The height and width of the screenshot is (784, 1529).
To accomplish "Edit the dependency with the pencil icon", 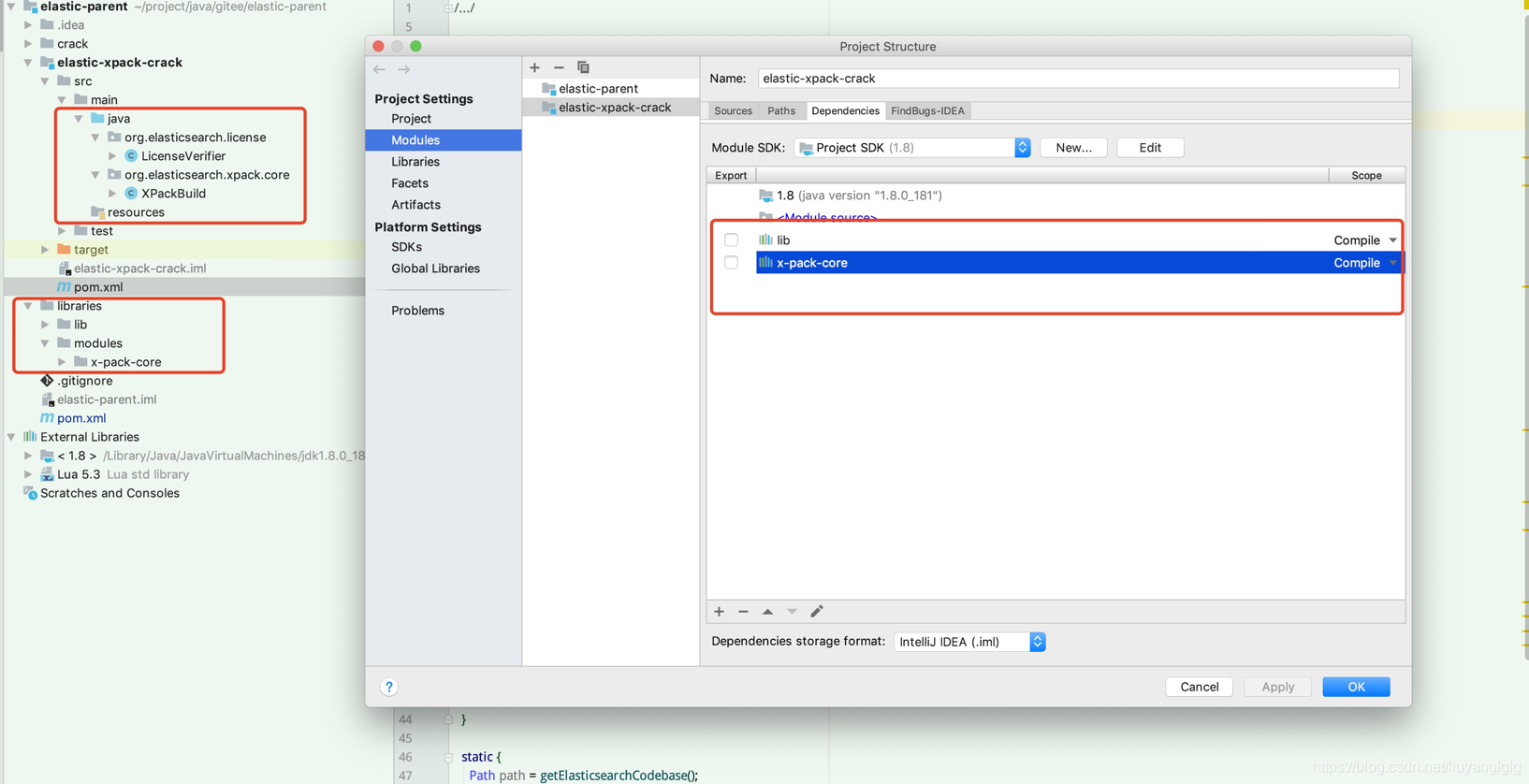I will tap(817, 612).
